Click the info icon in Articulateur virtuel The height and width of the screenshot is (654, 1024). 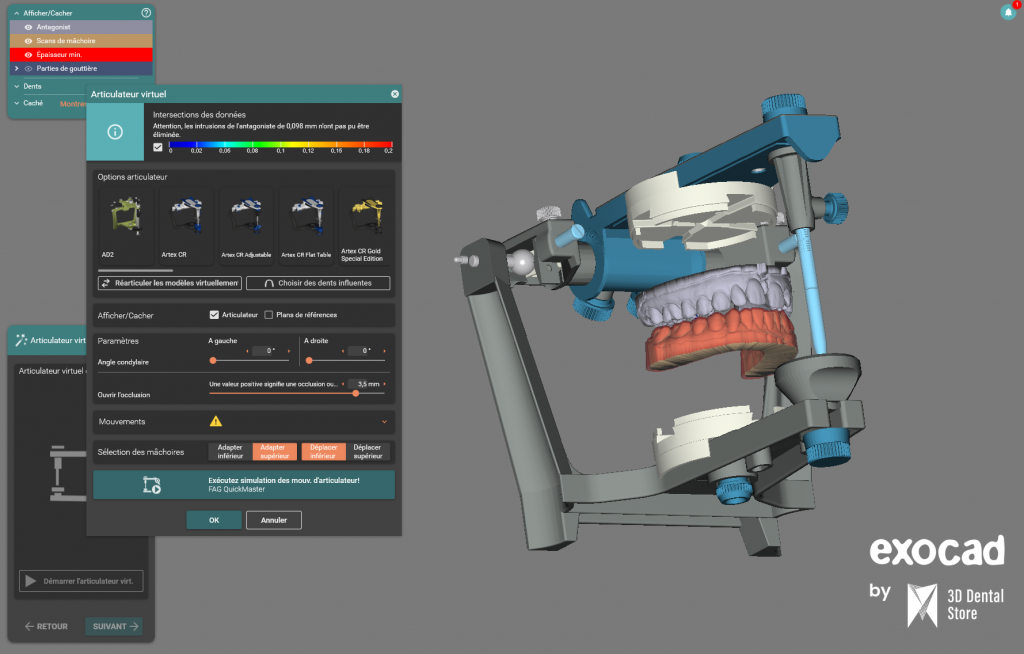115,133
